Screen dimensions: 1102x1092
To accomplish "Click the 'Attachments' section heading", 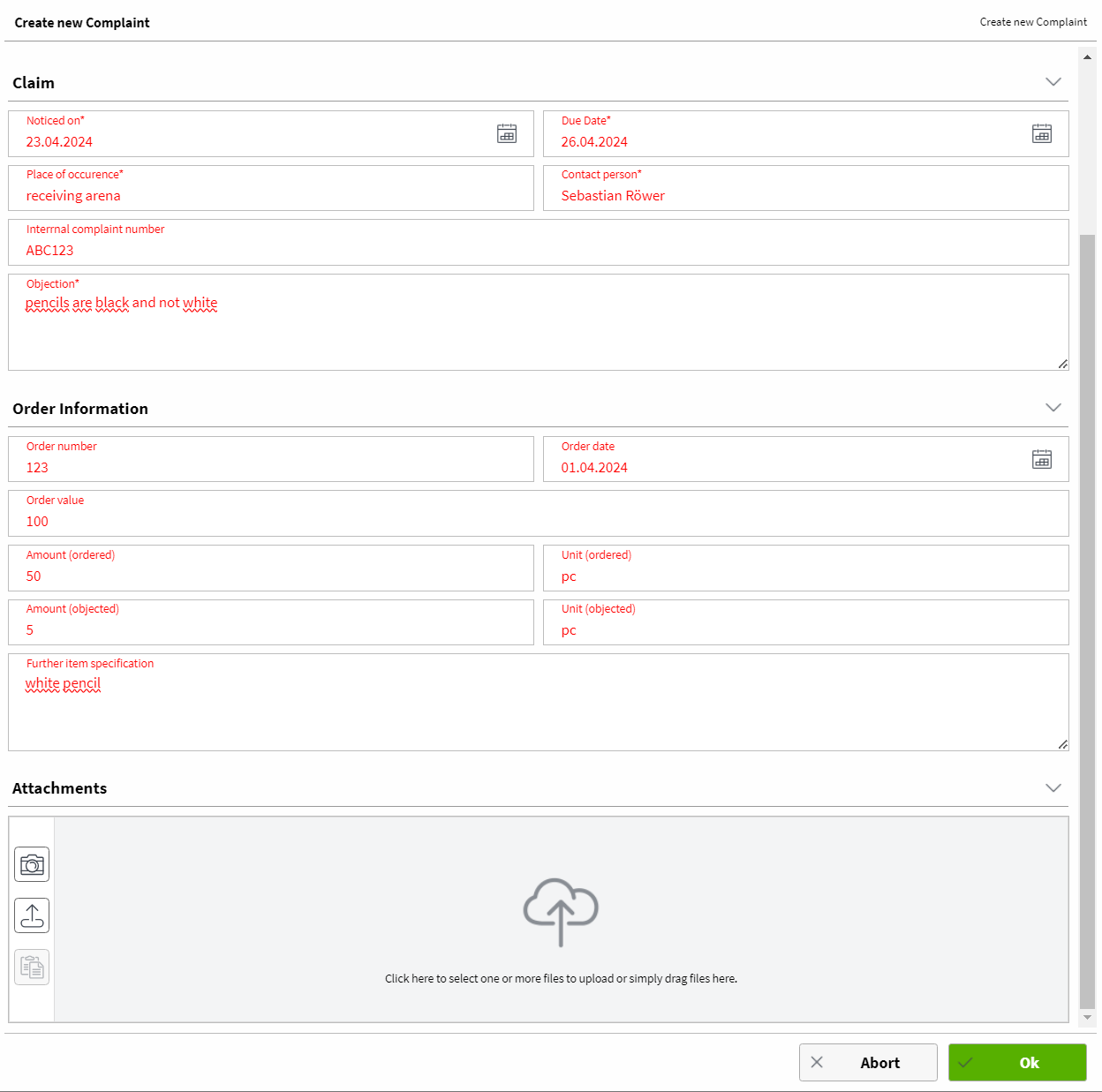I will tap(60, 788).
